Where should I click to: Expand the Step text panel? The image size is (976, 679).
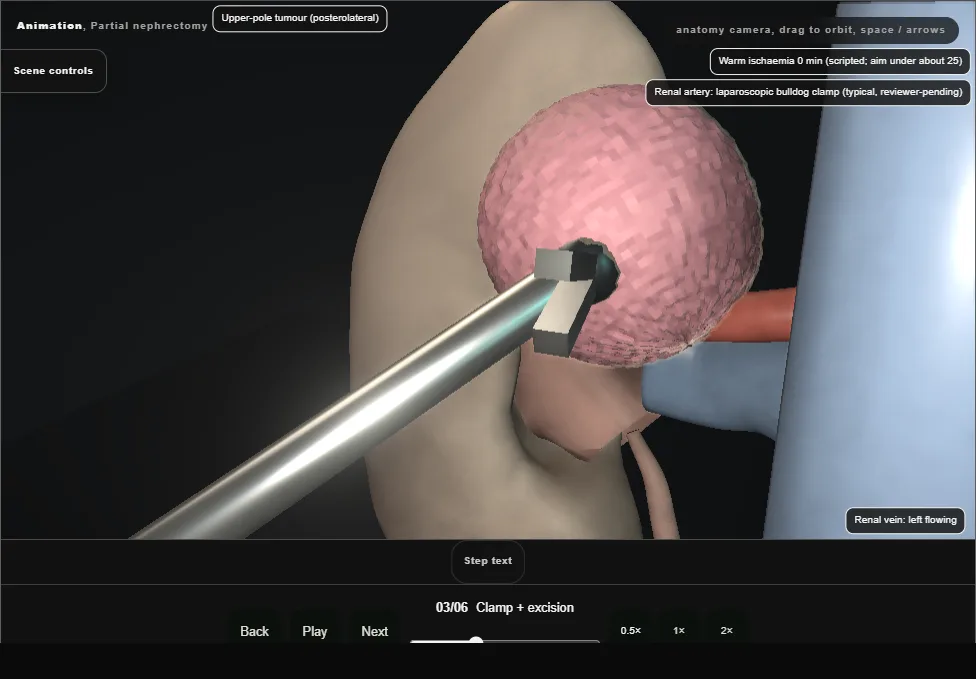(x=488, y=561)
